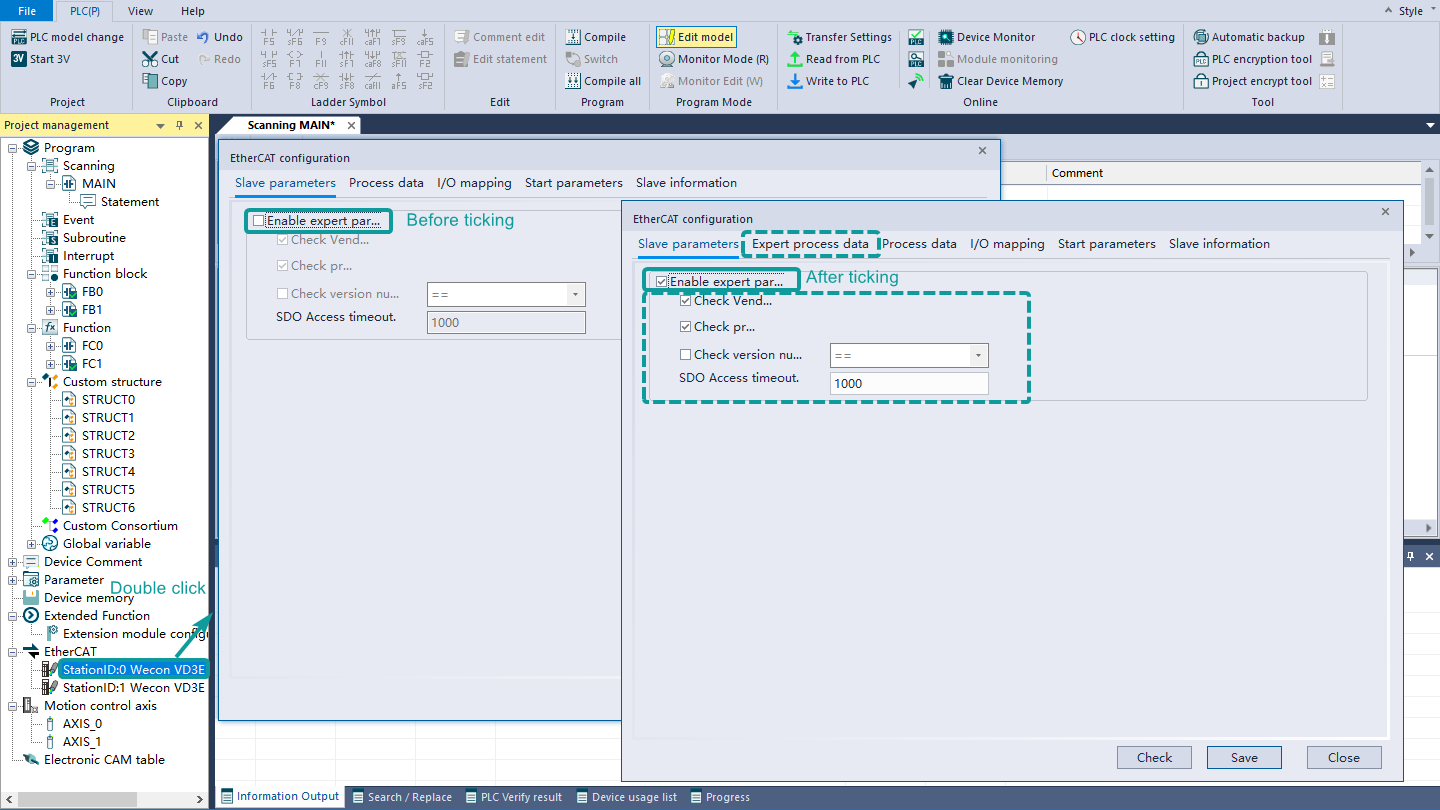
Task: Open PLC clock setting
Action: (x=1078, y=37)
